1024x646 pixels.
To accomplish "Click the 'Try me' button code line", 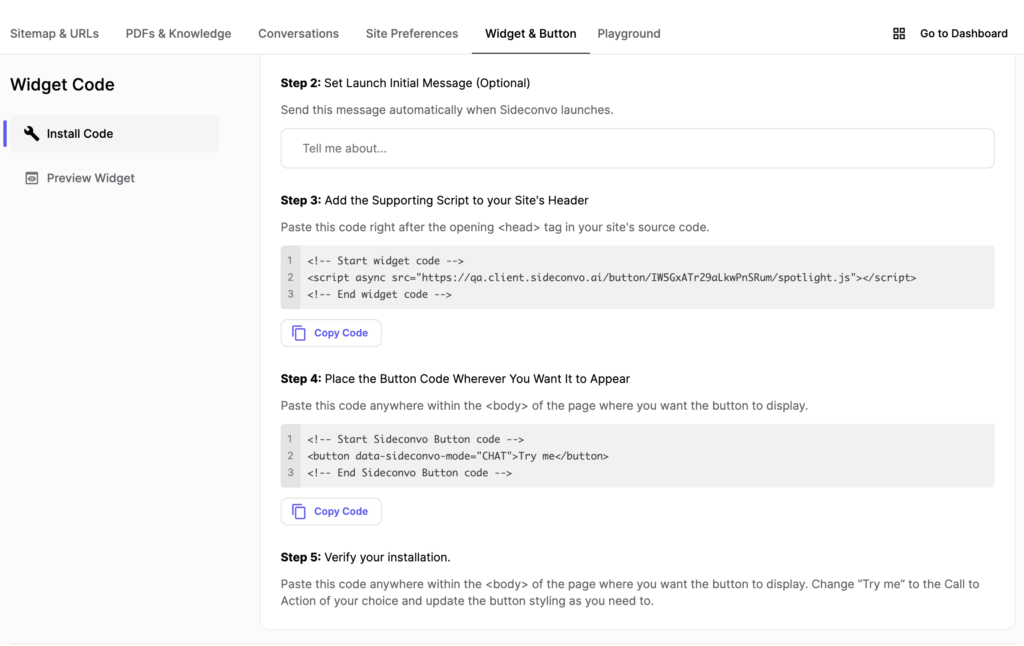I will (458, 456).
